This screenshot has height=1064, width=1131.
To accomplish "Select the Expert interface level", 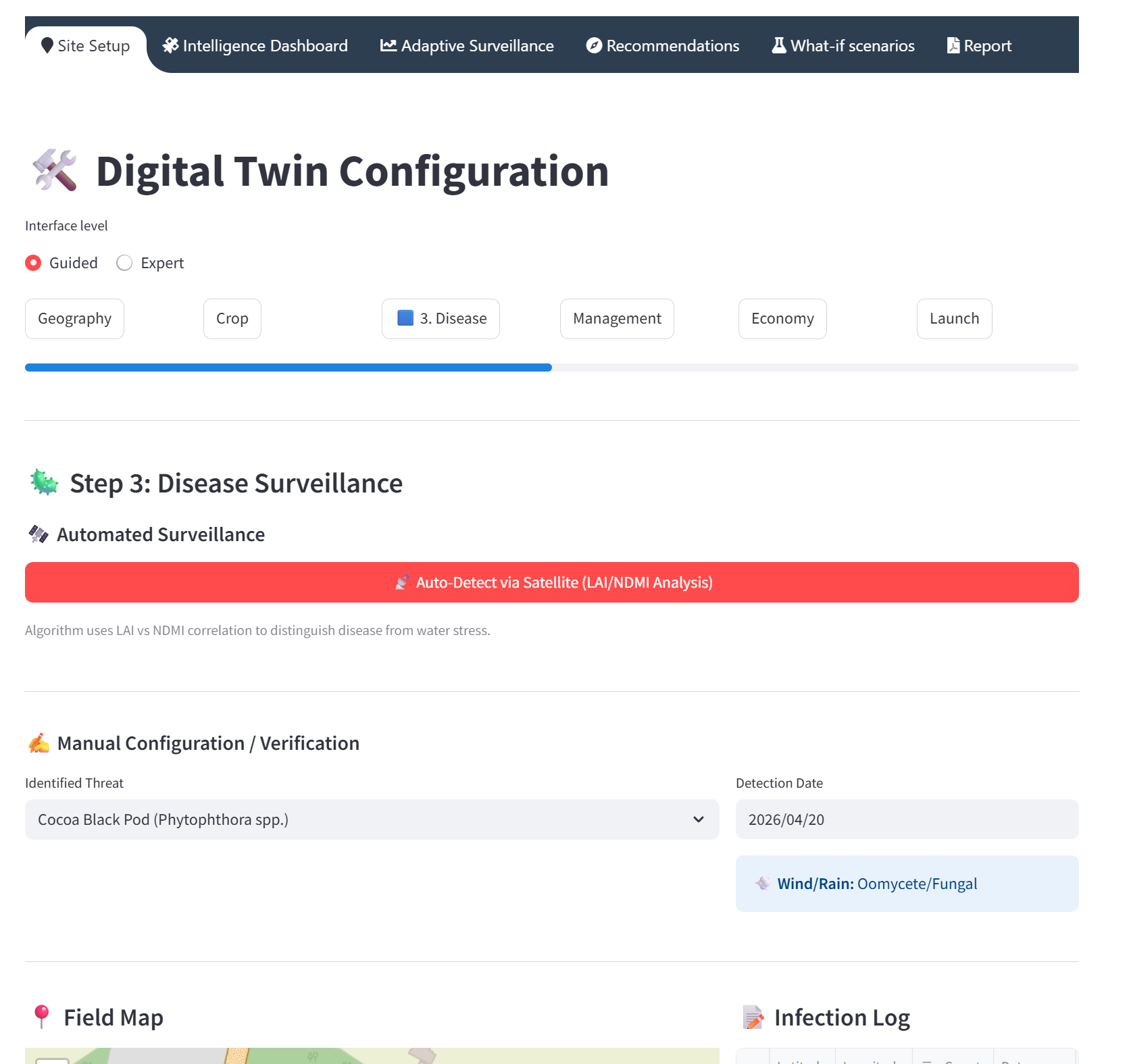I will (x=150, y=263).
